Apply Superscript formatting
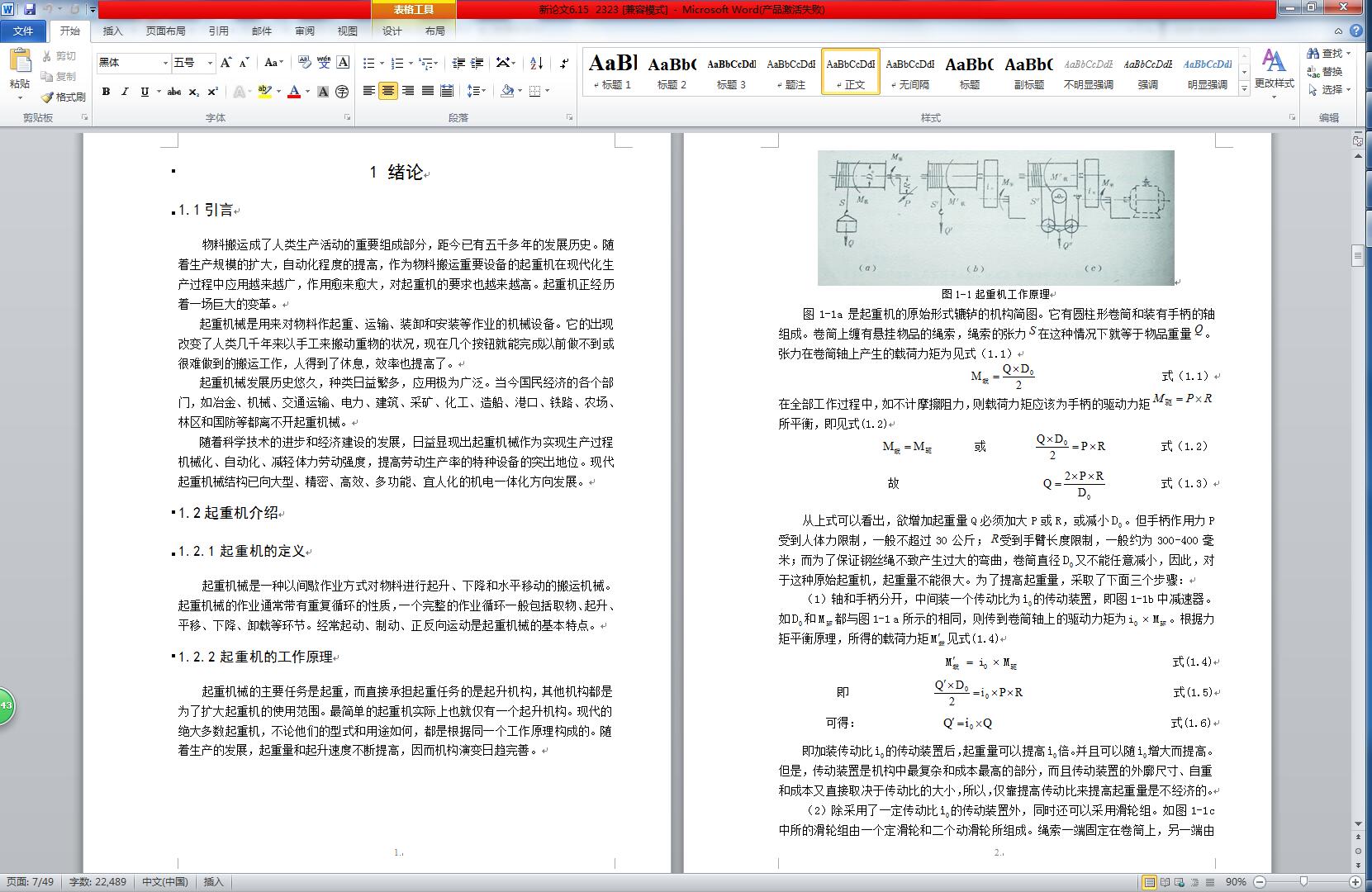Screen dimensions: 1372x892 point(212,92)
